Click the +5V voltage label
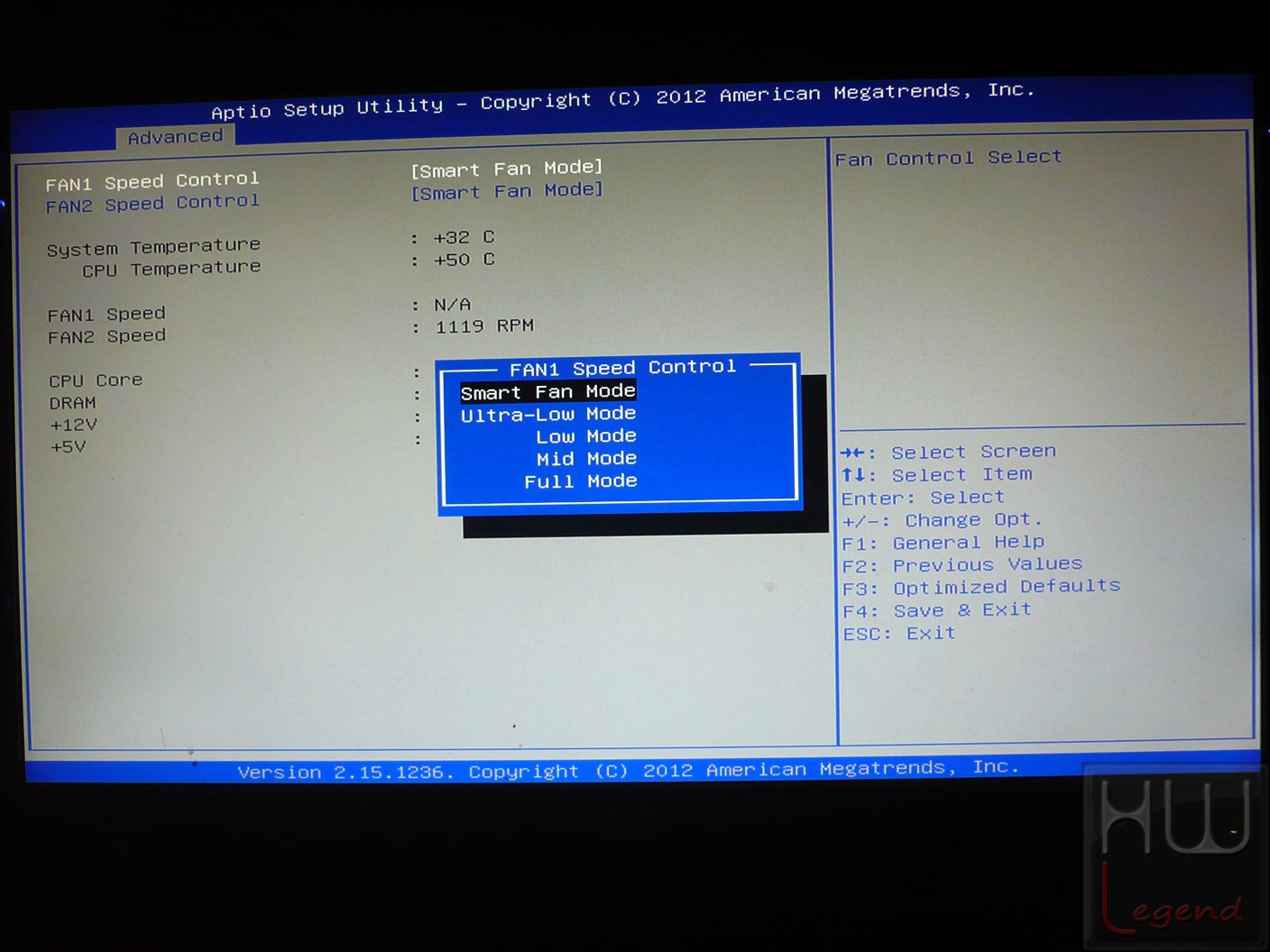Screen dimensions: 1270x952 coord(69,447)
